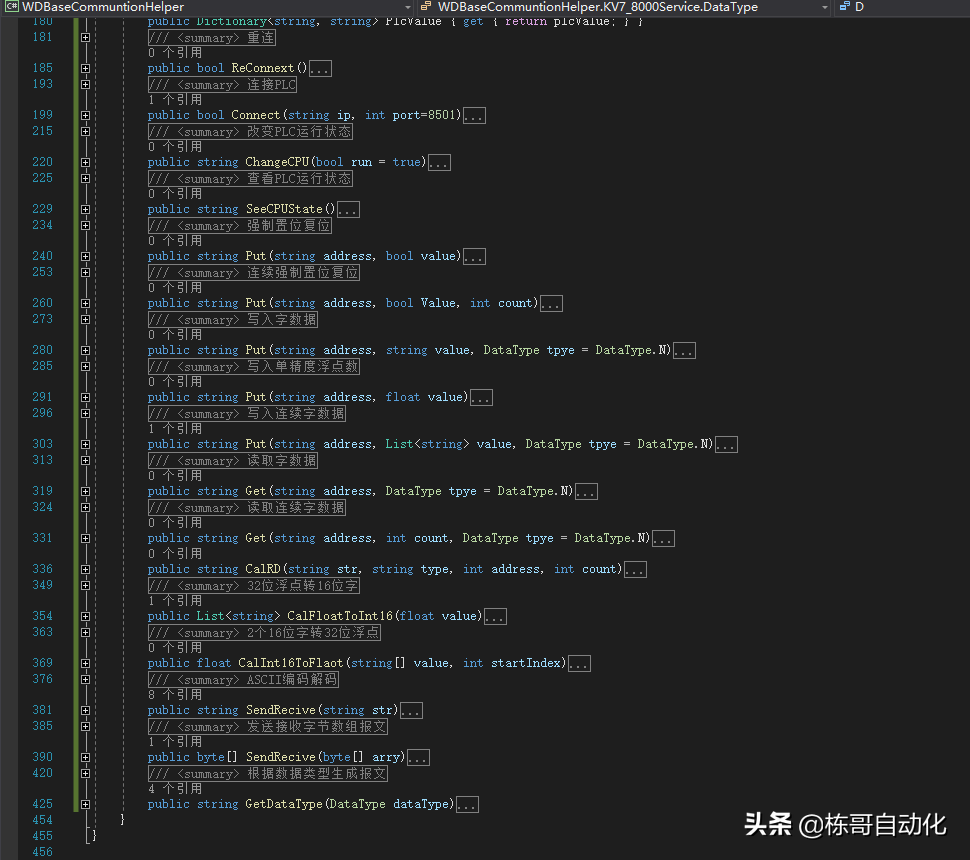Expand the ReConnext method with plus box
Viewport: 970px width, 860px height.
point(85,69)
